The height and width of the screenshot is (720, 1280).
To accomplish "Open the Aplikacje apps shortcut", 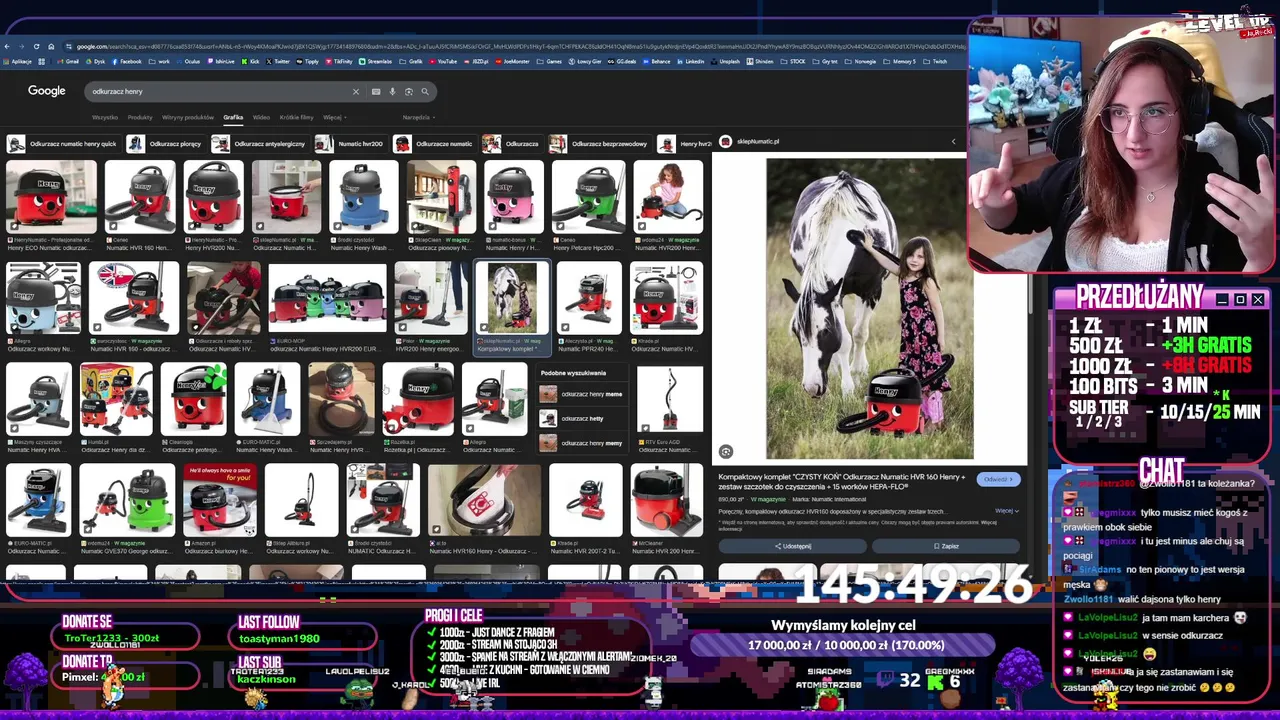I will (17, 61).
